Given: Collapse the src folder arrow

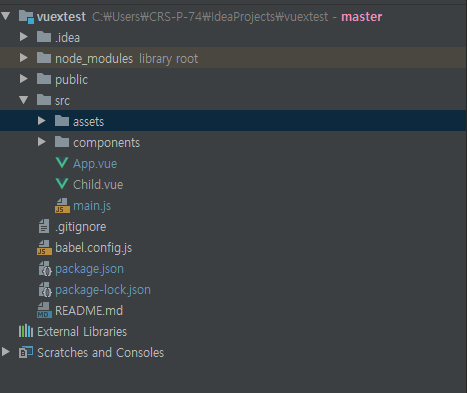Looking at the screenshot, I should (23, 100).
